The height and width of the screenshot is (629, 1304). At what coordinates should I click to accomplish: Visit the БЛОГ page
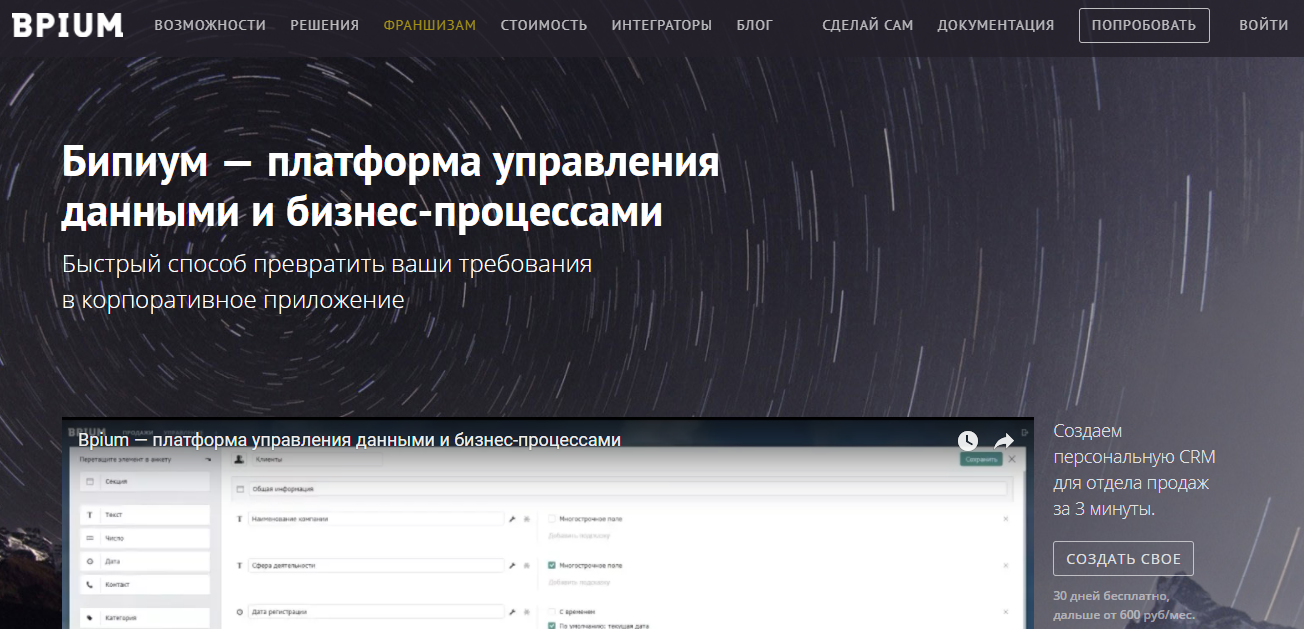(754, 25)
